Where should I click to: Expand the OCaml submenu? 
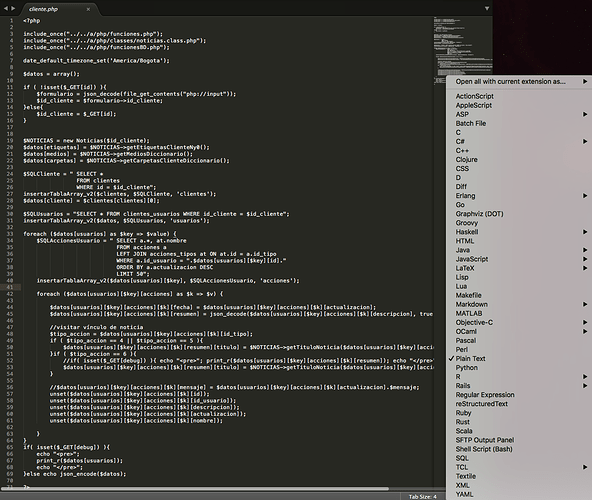519,332
